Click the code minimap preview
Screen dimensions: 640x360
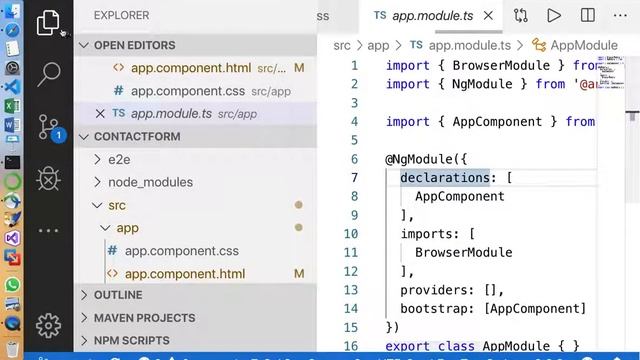(x=611, y=73)
